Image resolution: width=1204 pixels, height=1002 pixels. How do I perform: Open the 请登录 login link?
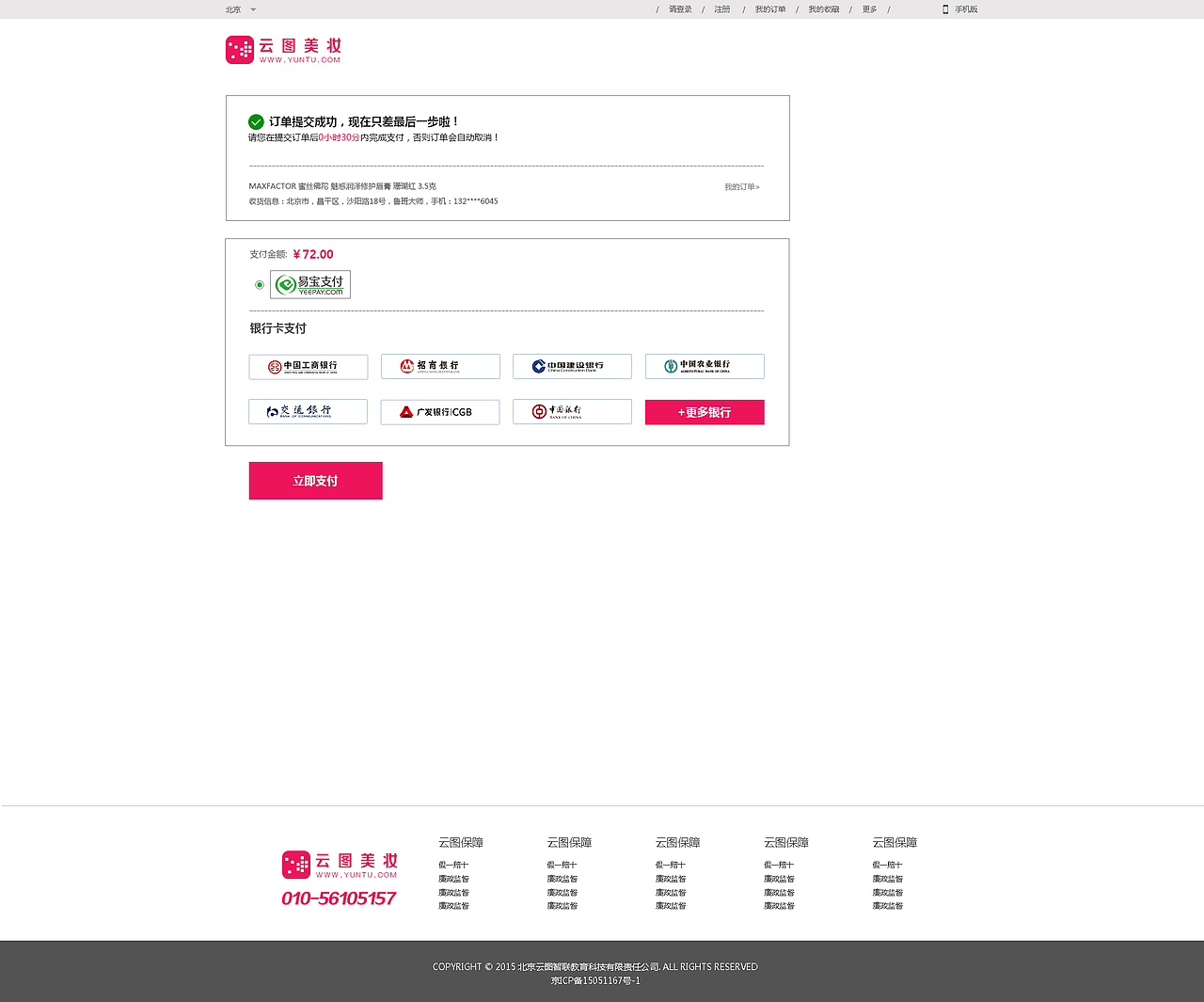[680, 9]
